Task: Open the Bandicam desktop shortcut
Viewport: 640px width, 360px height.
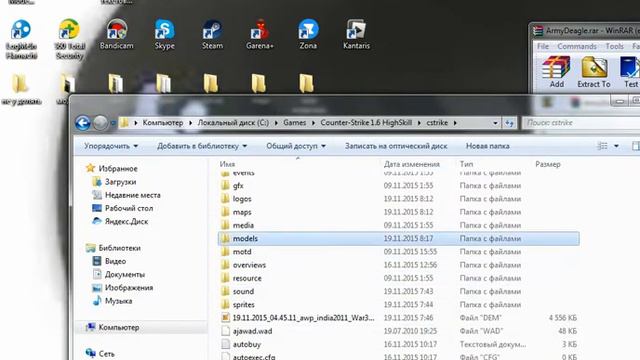Action: pos(116,35)
